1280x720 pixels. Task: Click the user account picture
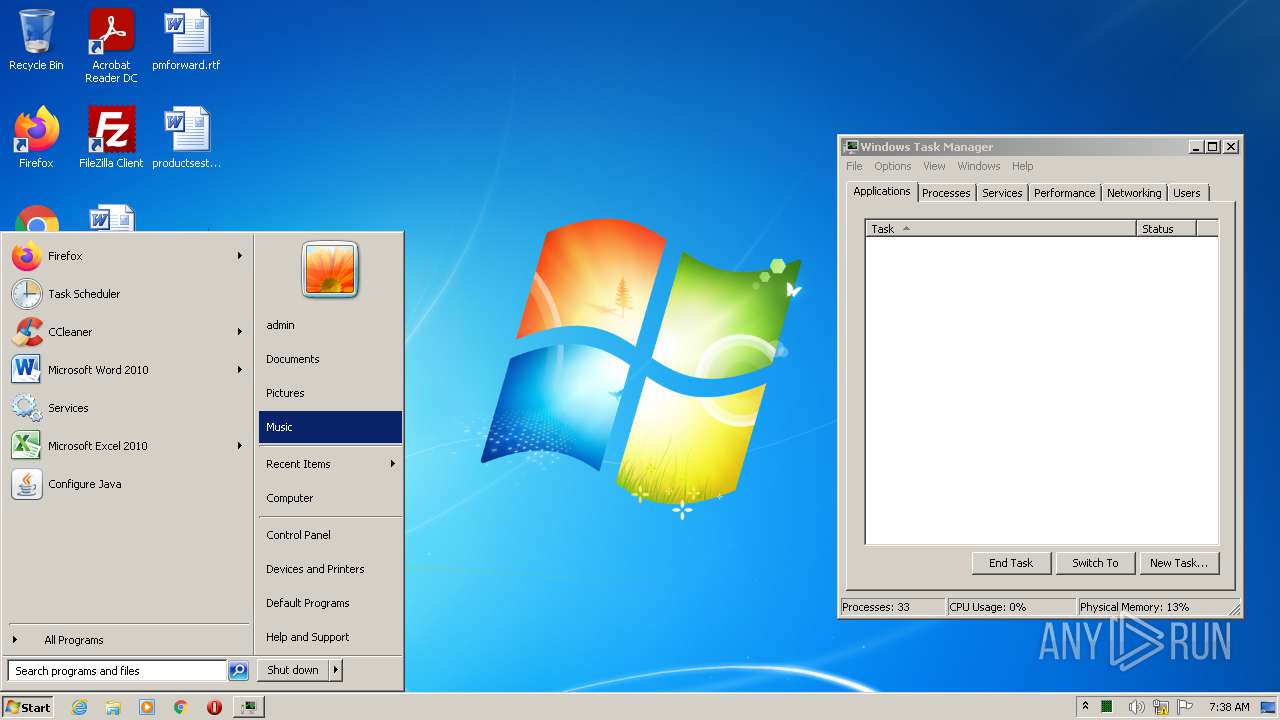(x=330, y=270)
